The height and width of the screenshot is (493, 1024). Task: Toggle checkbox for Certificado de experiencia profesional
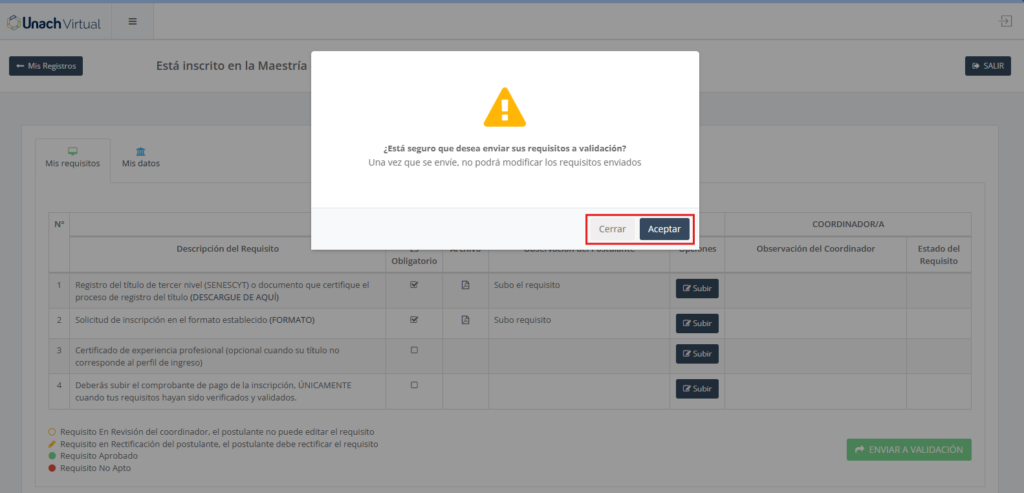click(414, 351)
